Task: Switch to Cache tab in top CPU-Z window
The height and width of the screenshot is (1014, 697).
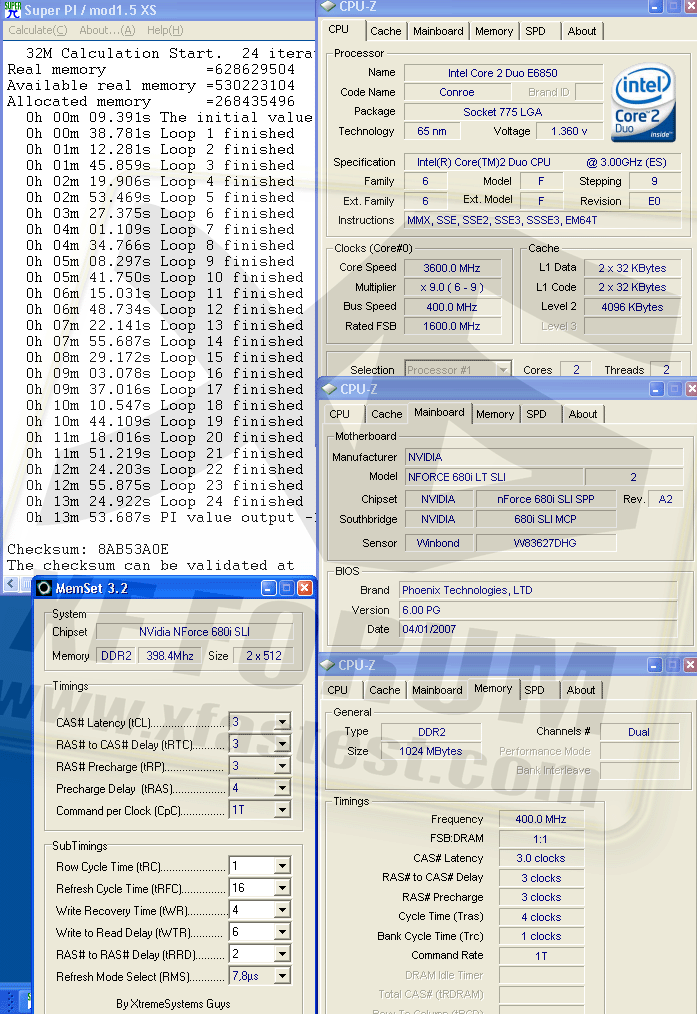Action: (x=386, y=31)
